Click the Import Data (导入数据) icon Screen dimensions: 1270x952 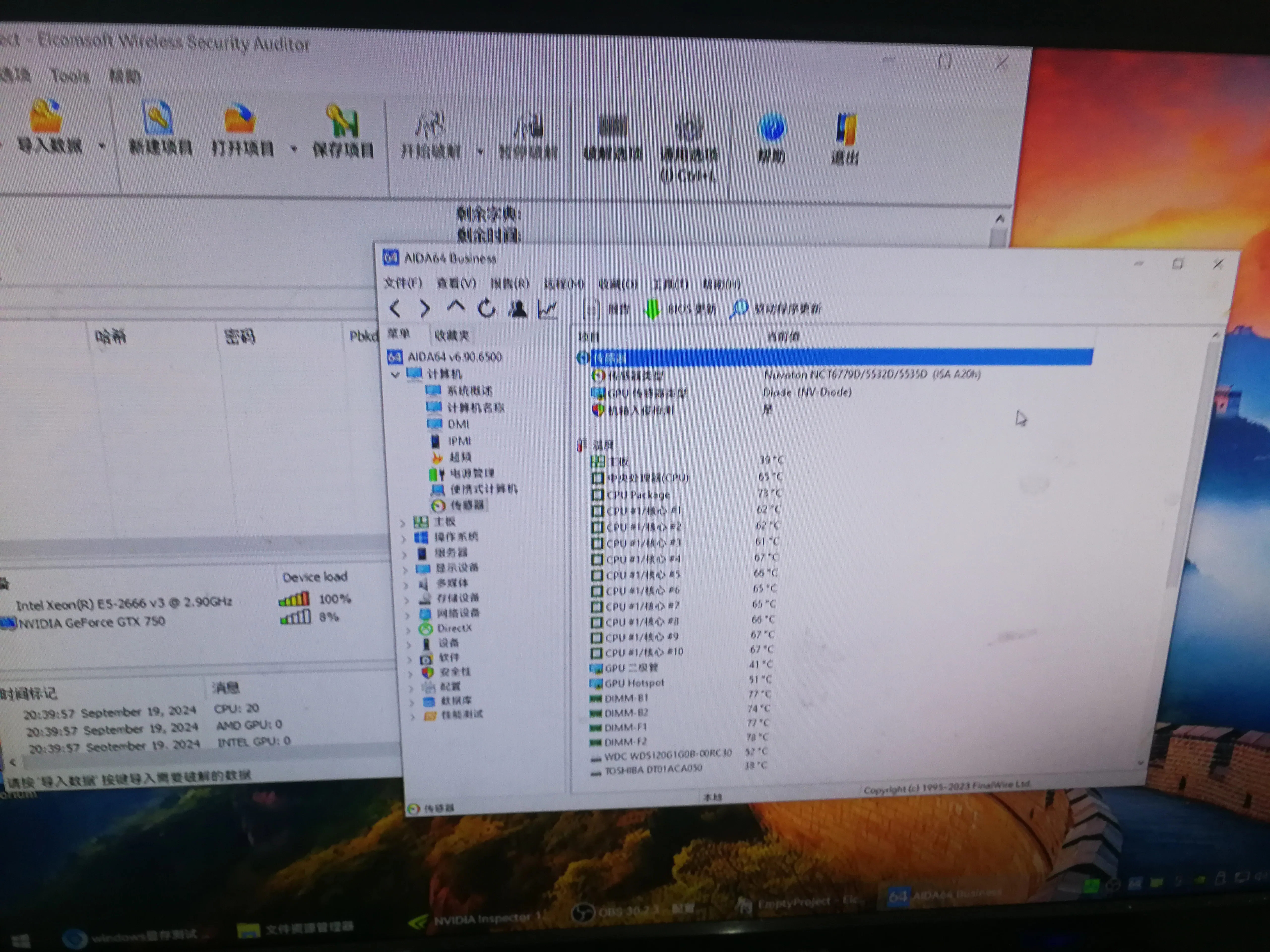[x=46, y=118]
